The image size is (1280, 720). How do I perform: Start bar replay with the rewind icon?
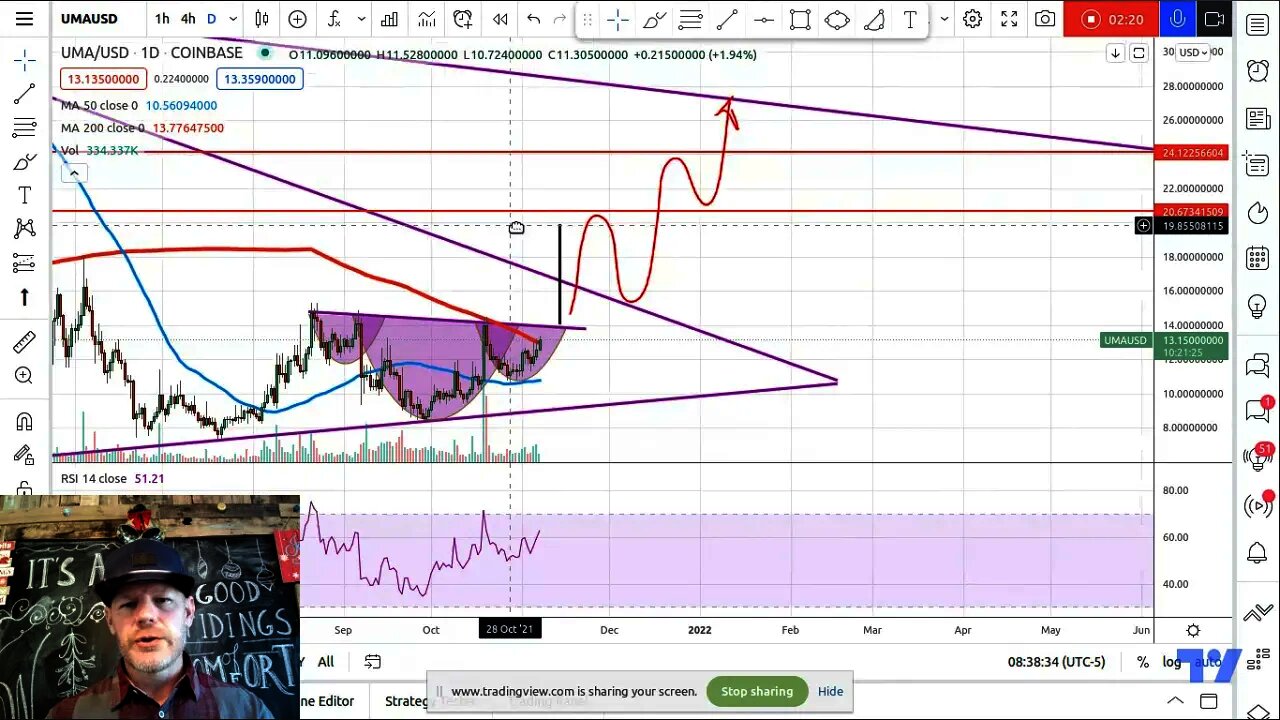point(499,18)
